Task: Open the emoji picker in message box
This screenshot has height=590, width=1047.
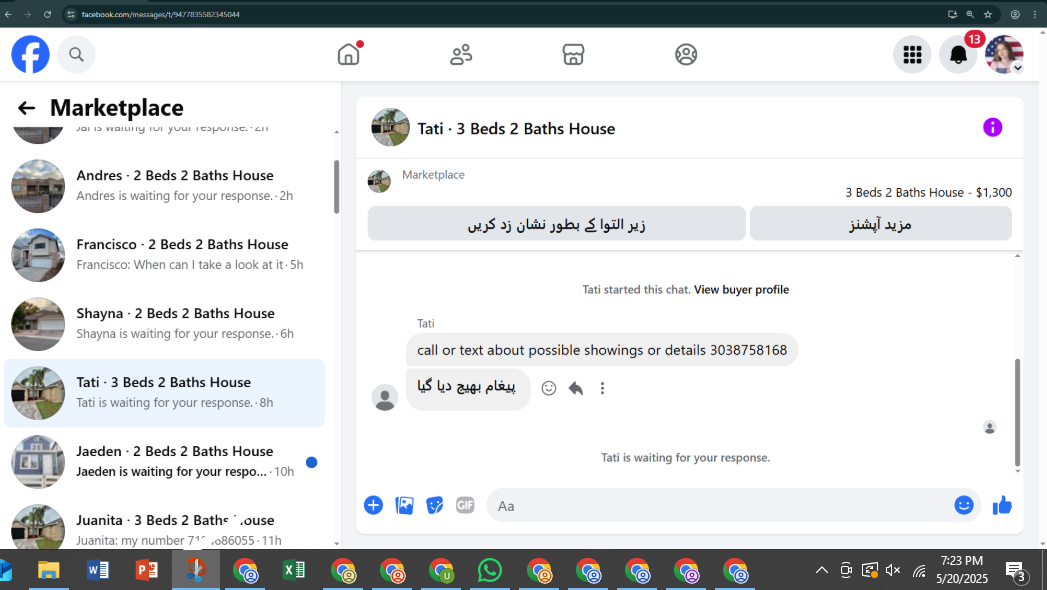Action: 964,505
